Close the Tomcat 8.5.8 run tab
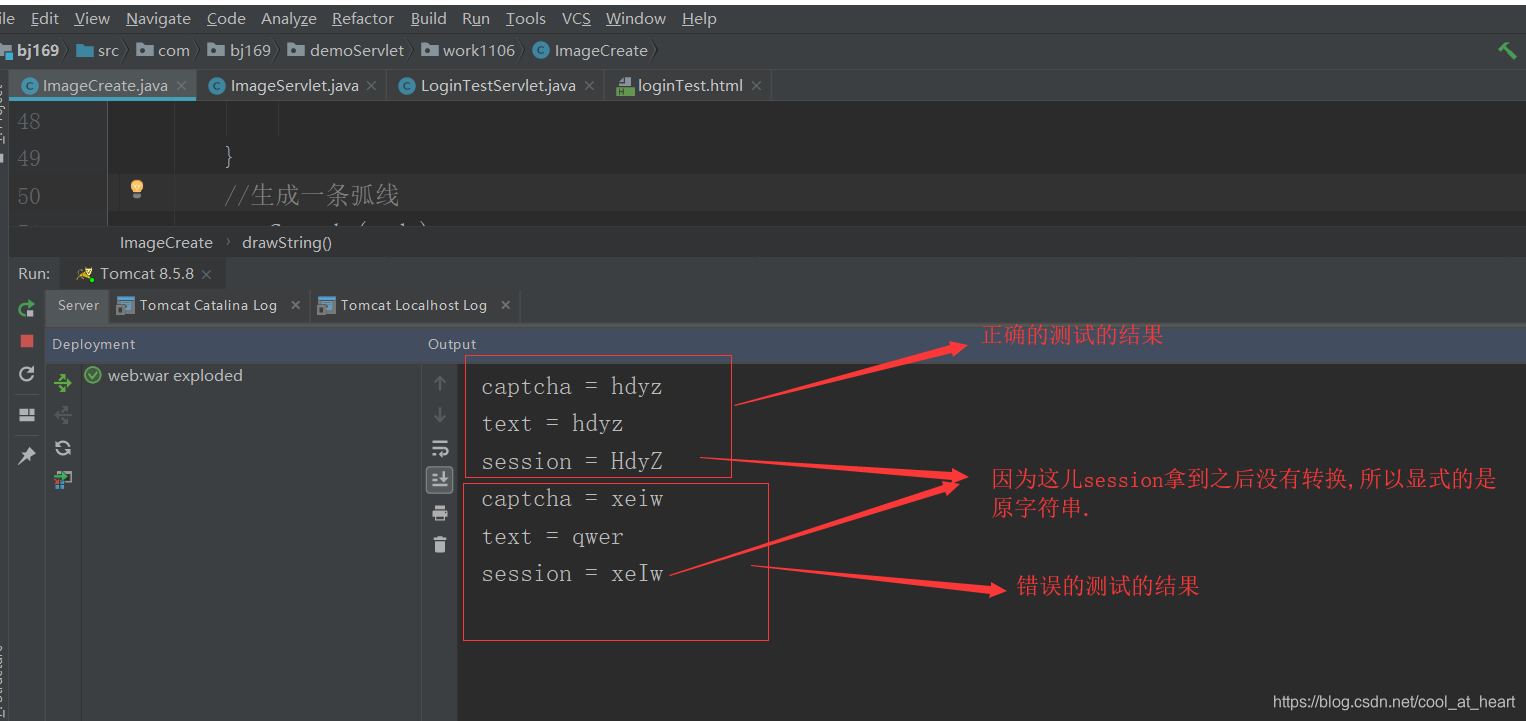Screen dimensions: 1526x721 pos(206,274)
